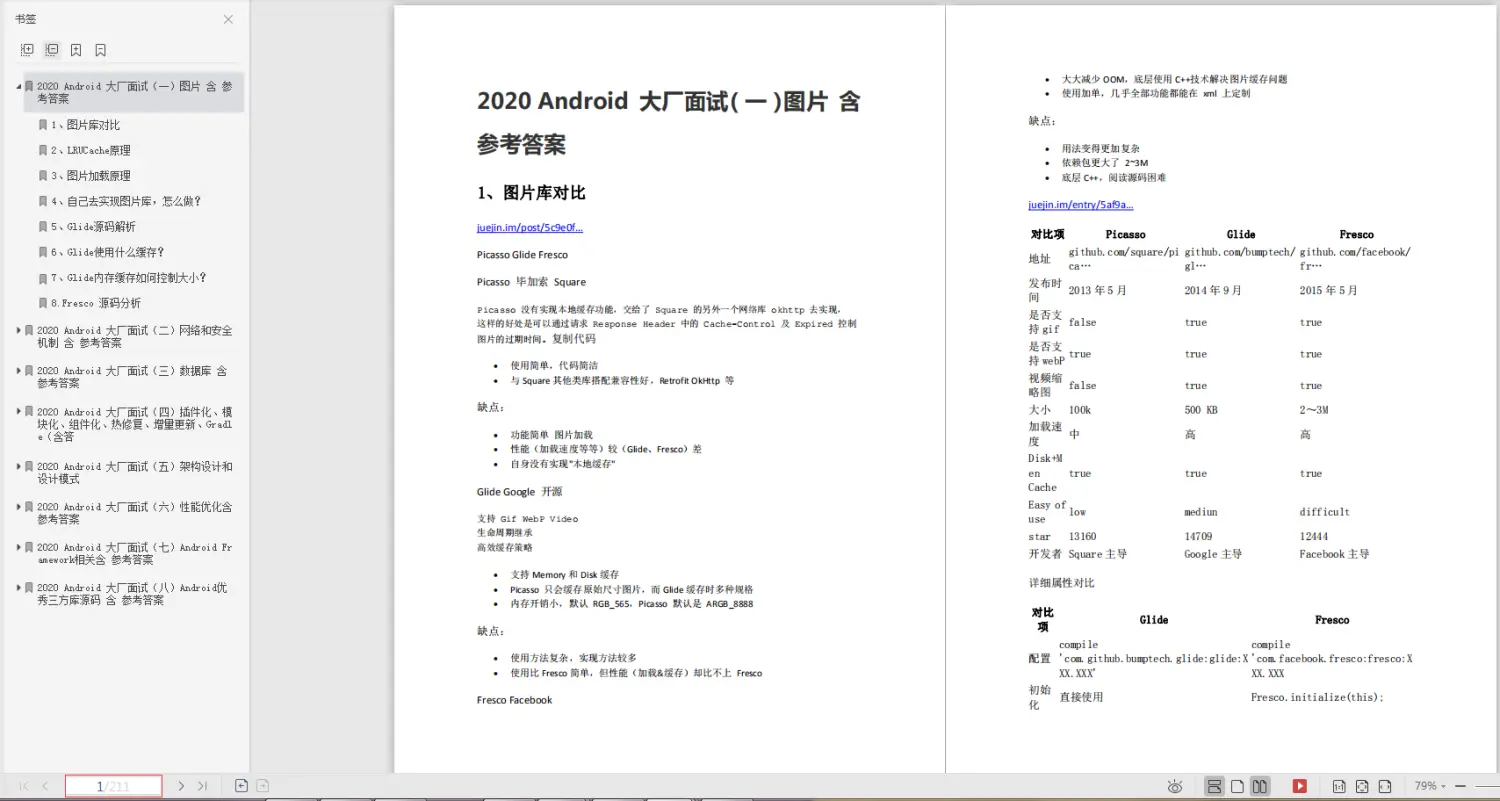Open bookmark 6、Glide使用什么缓存？

tap(108, 252)
